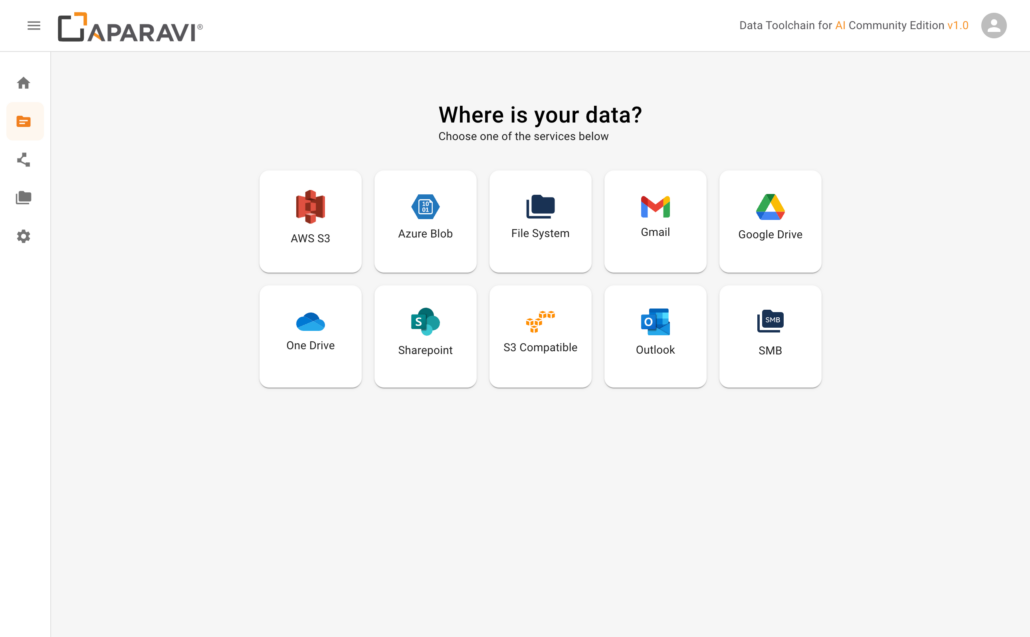Choose the S3 Compatible cubes icon
The image size is (1030, 637).
pyautogui.click(x=540, y=322)
